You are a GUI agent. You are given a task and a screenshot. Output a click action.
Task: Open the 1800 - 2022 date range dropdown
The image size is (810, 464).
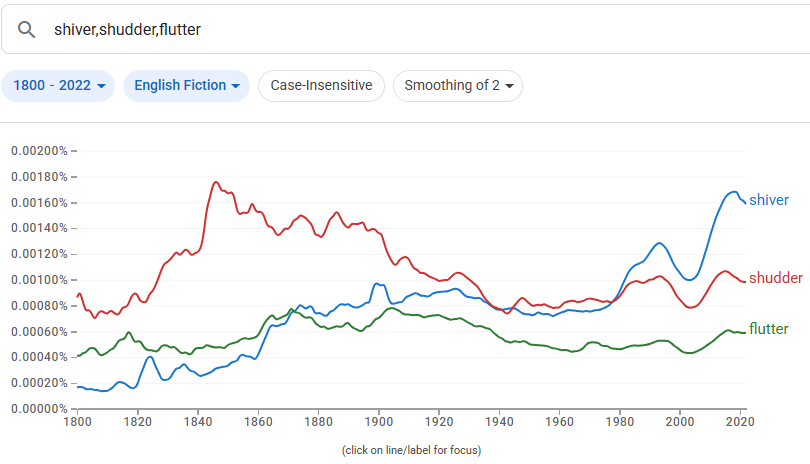tap(58, 85)
